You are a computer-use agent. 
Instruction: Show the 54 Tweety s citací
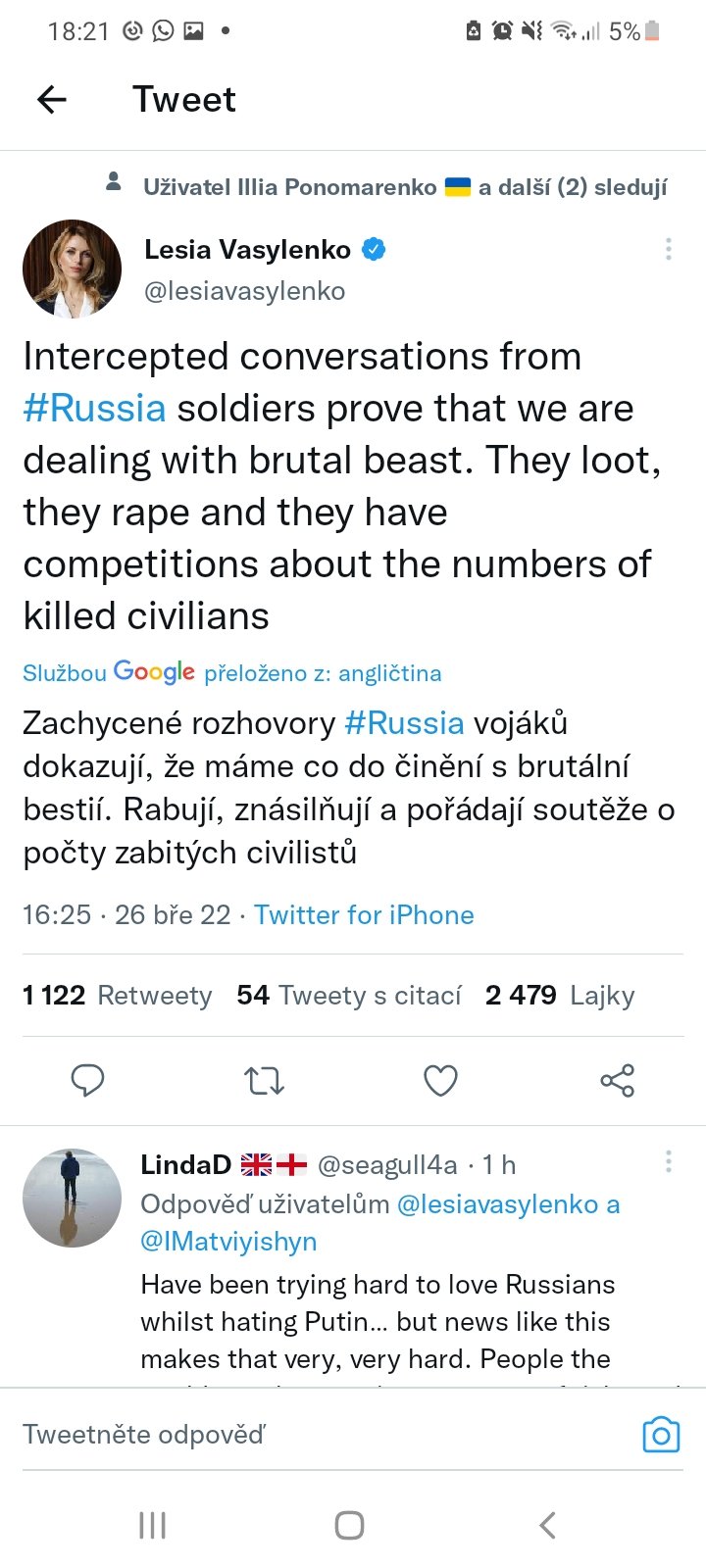tap(348, 996)
